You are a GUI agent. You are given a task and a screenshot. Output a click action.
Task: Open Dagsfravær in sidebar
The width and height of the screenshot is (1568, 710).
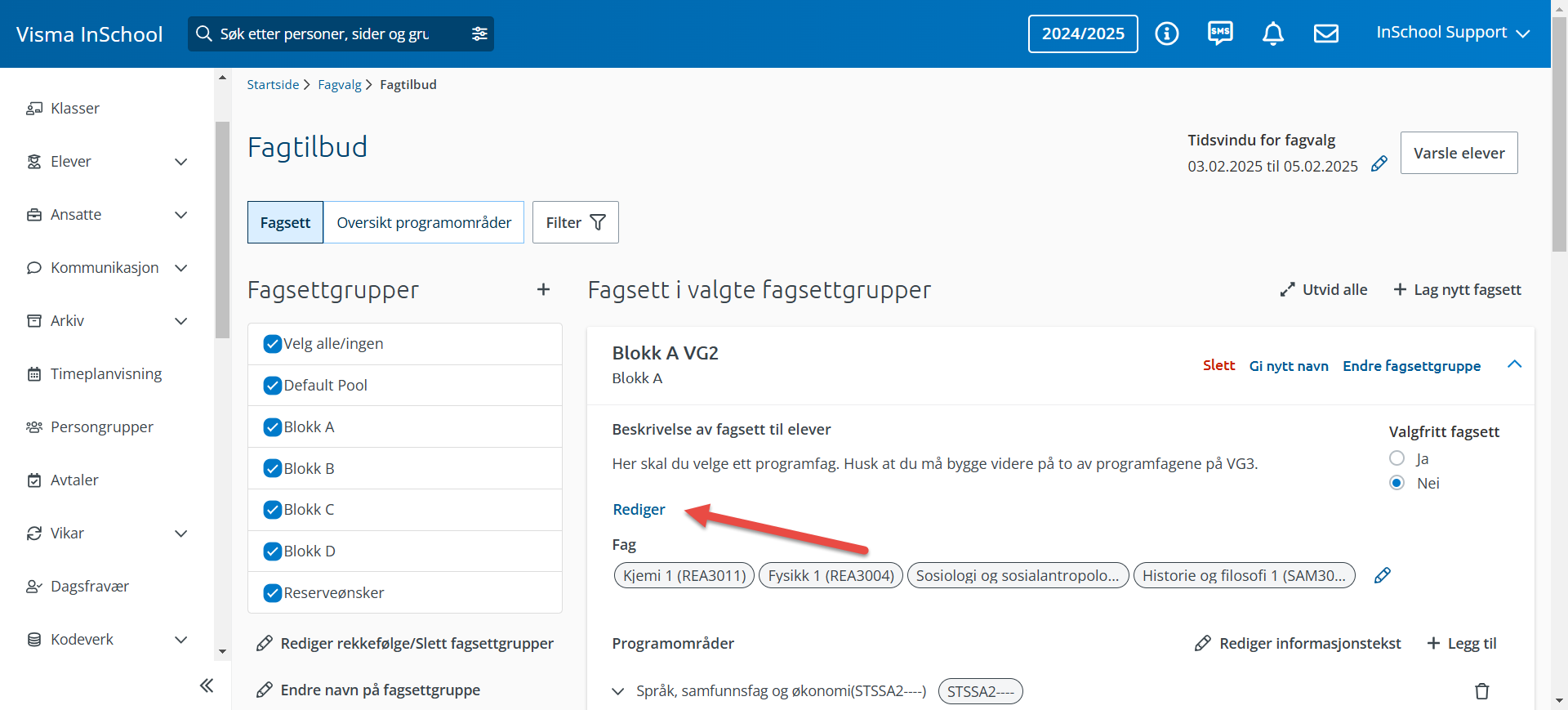pyautogui.click(x=78, y=586)
